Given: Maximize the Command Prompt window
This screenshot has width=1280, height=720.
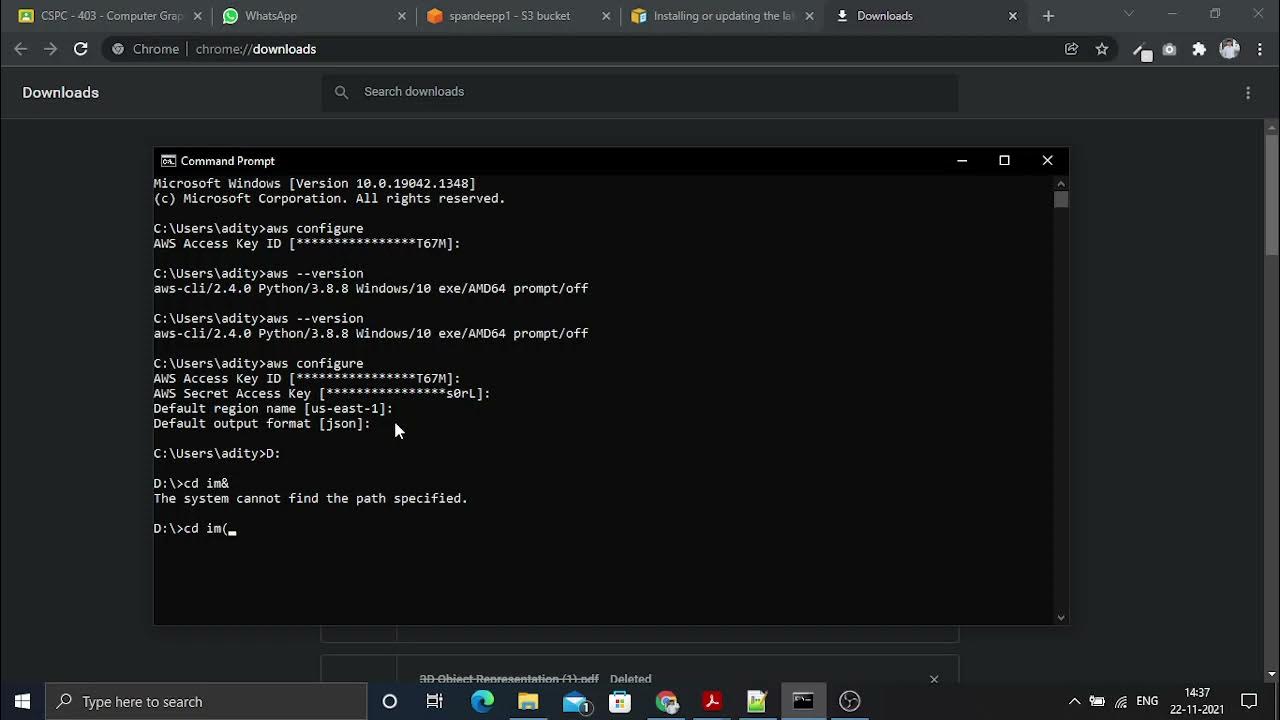Looking at the screenshot, I should (1005, 161).
